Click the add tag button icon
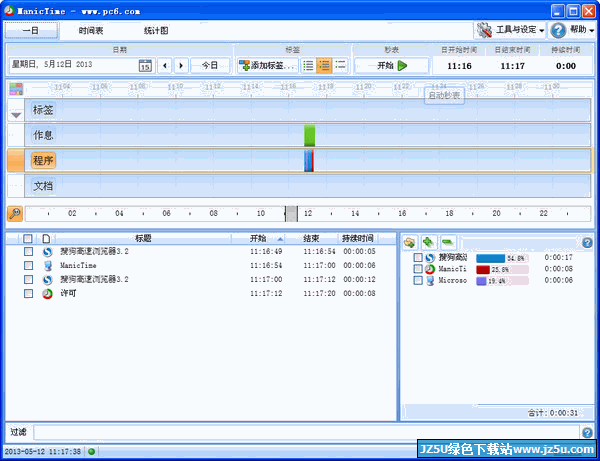The width and height of the screenshot is (600, 461). [x=244, y=65]
